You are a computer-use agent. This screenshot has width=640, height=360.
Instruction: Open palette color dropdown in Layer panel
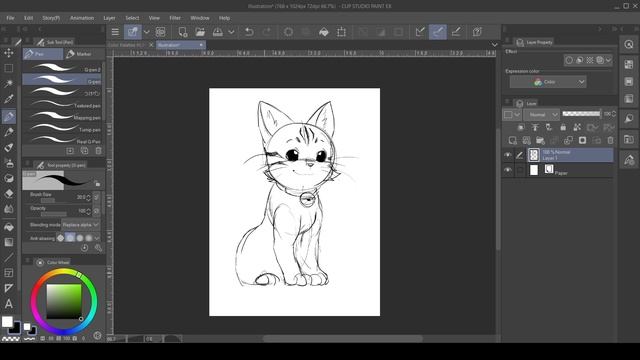click(x=512, y=115)
